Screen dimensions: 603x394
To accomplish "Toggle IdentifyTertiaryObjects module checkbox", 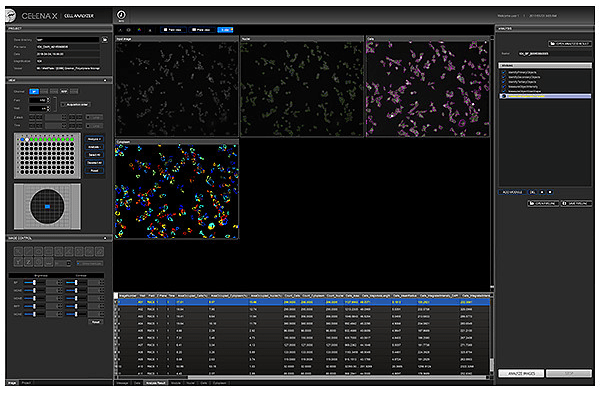I will (x=503, y=82).
